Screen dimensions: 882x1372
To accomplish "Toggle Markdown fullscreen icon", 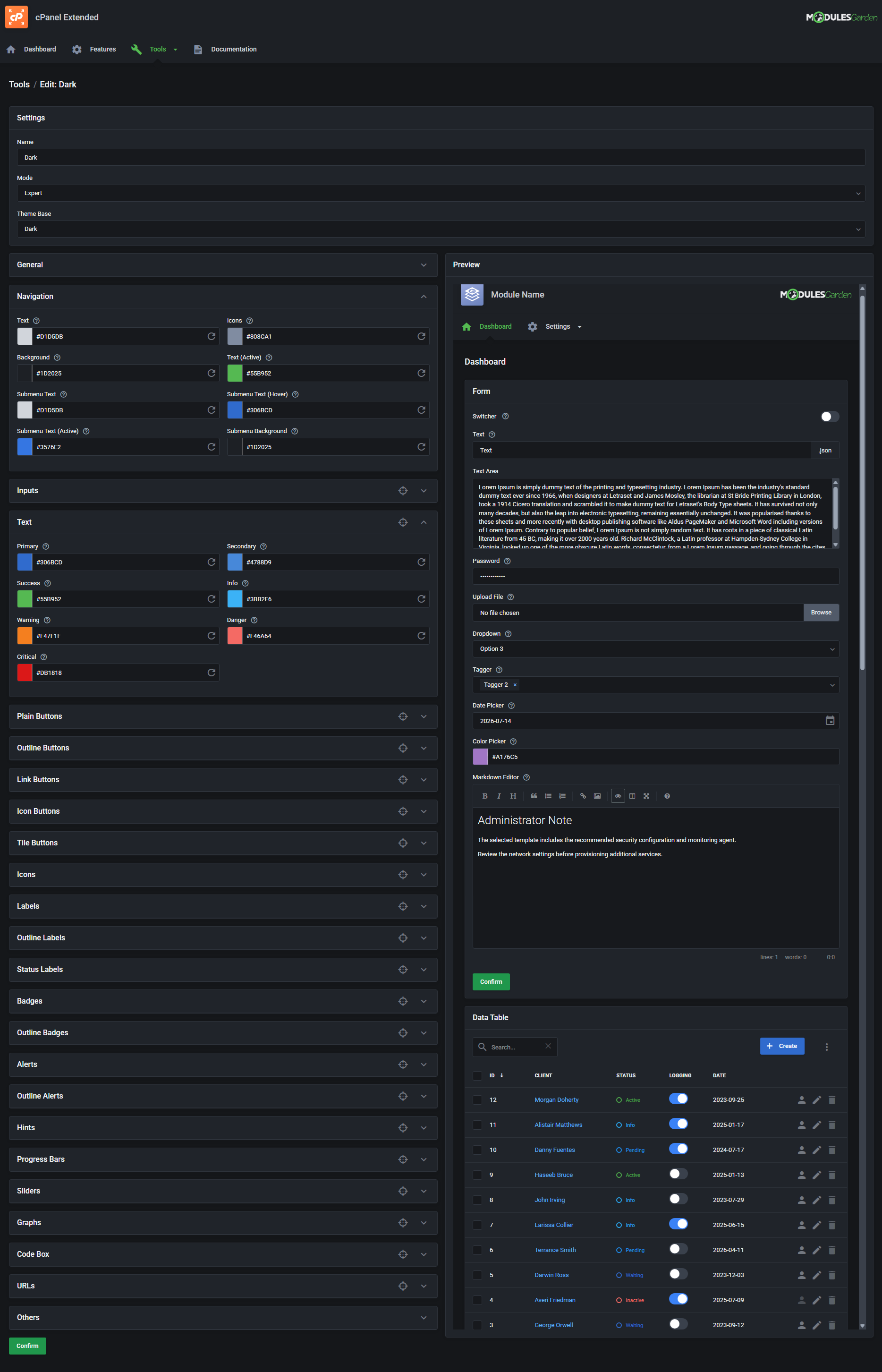I will tap(646, 796).
